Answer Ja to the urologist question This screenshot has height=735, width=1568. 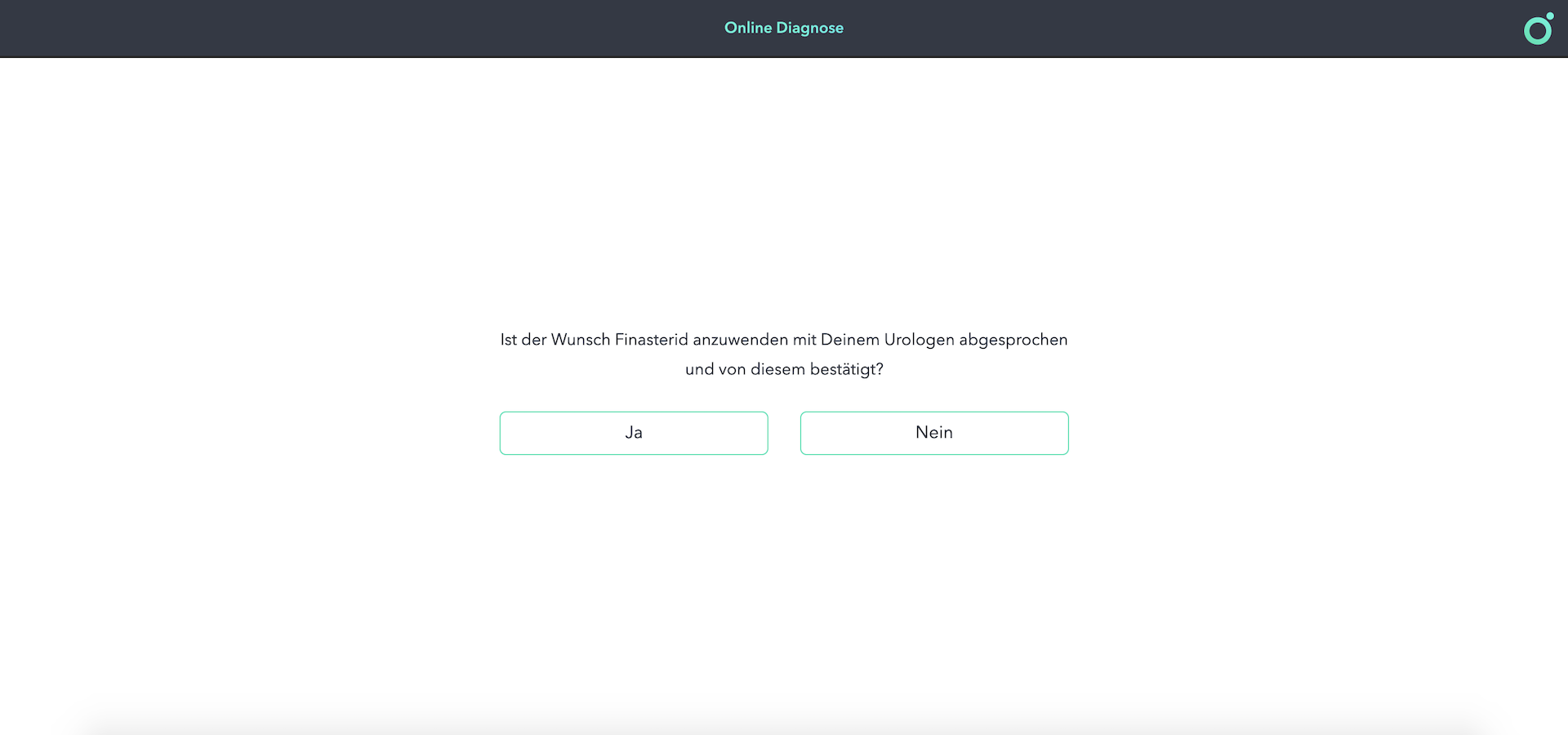click(634, 433)
